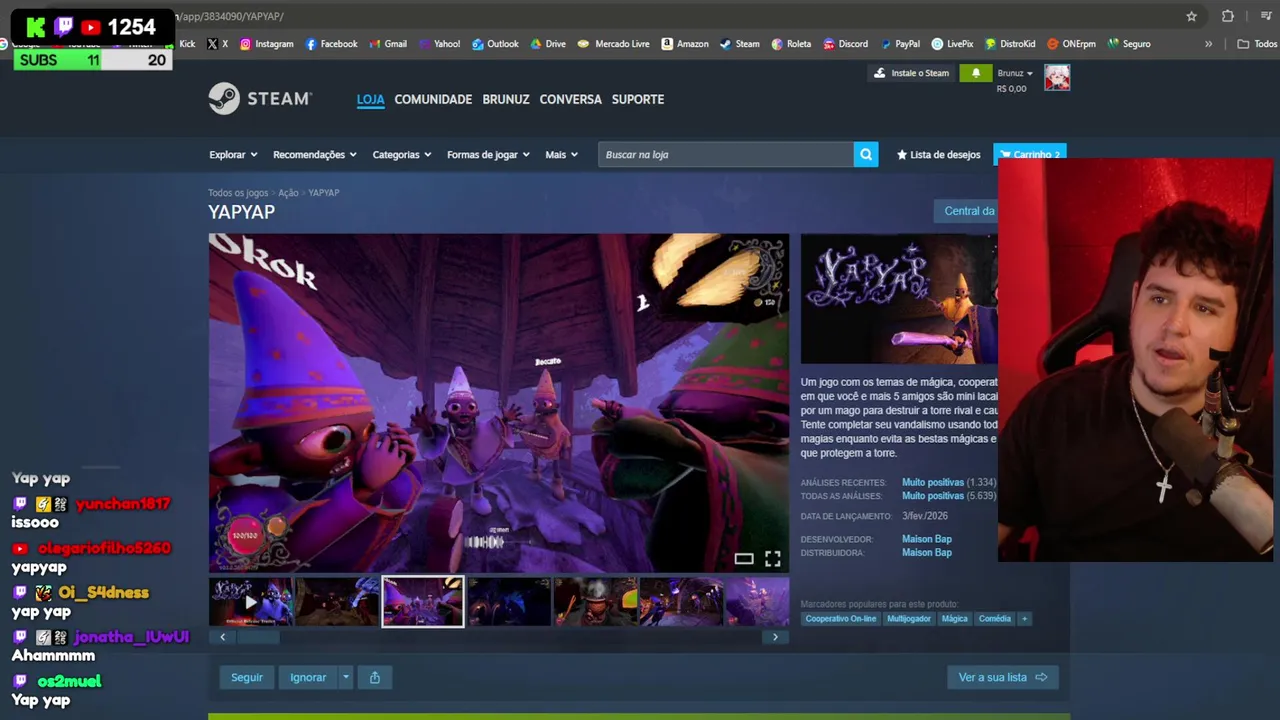Screen dimensions: 1280x720
Task: Toggle theater mode on the screenshot viewer
Action: point(744,559)
